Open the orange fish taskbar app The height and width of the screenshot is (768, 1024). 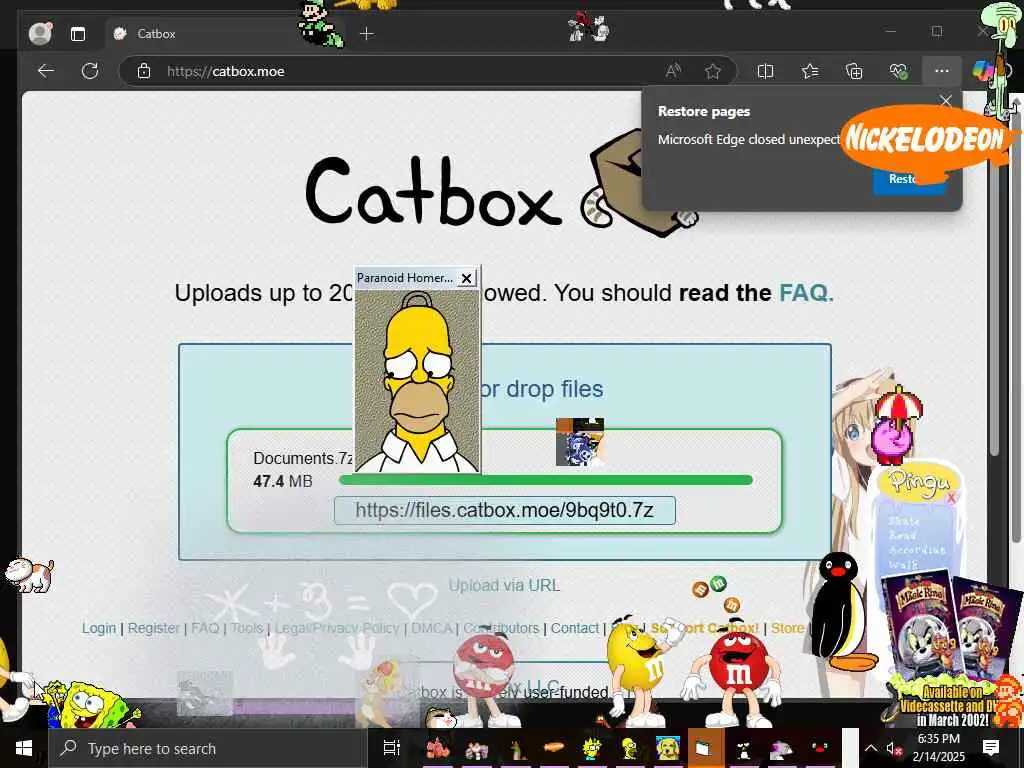pyautogui.click(x=553, y=747)
